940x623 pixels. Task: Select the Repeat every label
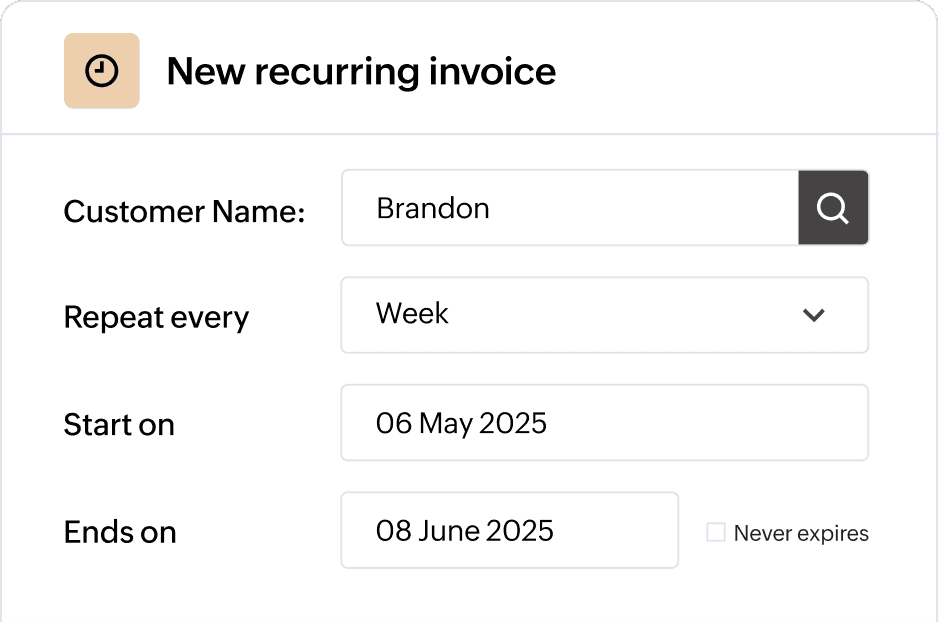pyautogui.click(x=156, y=317)
